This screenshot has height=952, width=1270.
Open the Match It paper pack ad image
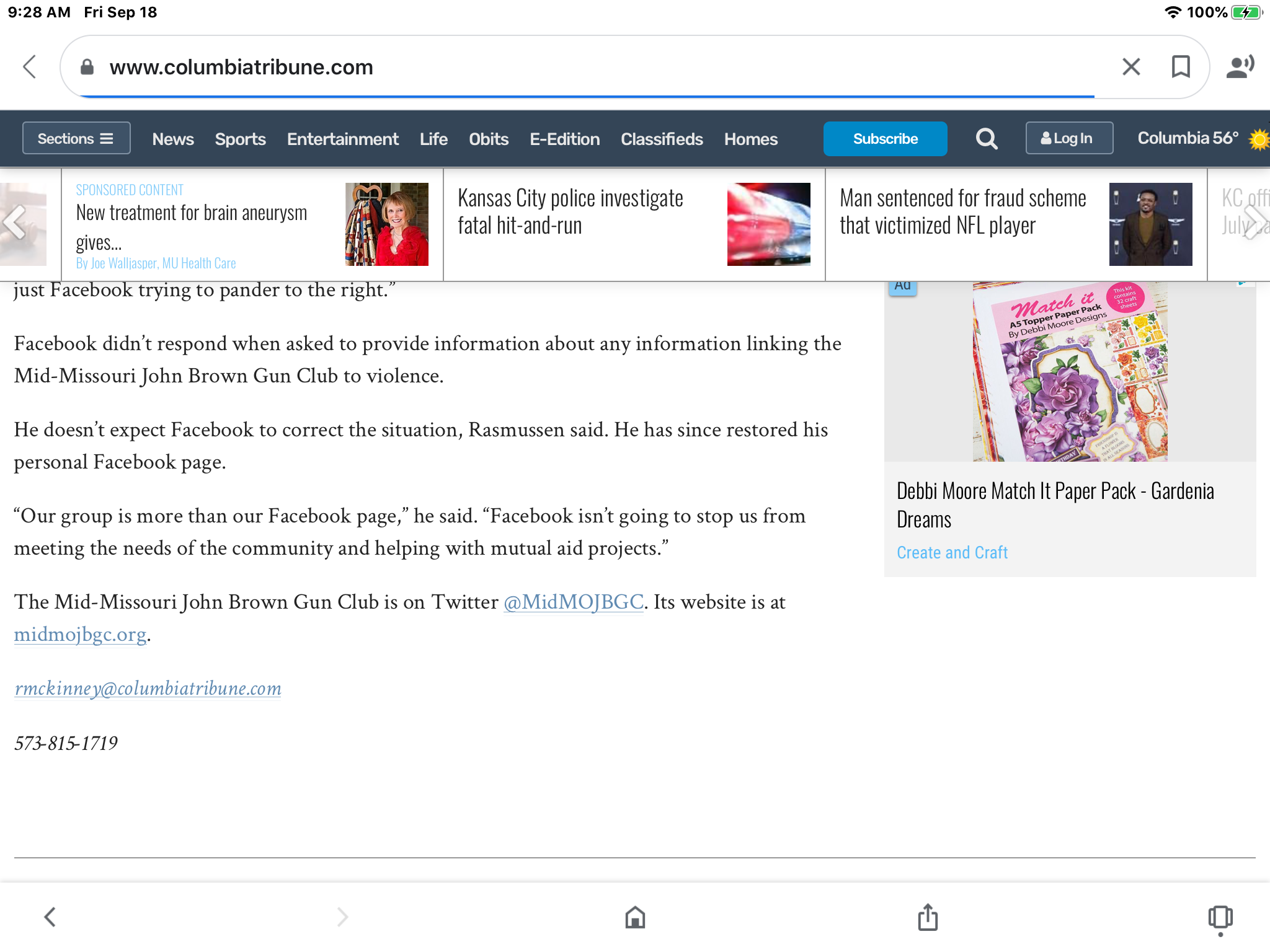(1070, 372)
